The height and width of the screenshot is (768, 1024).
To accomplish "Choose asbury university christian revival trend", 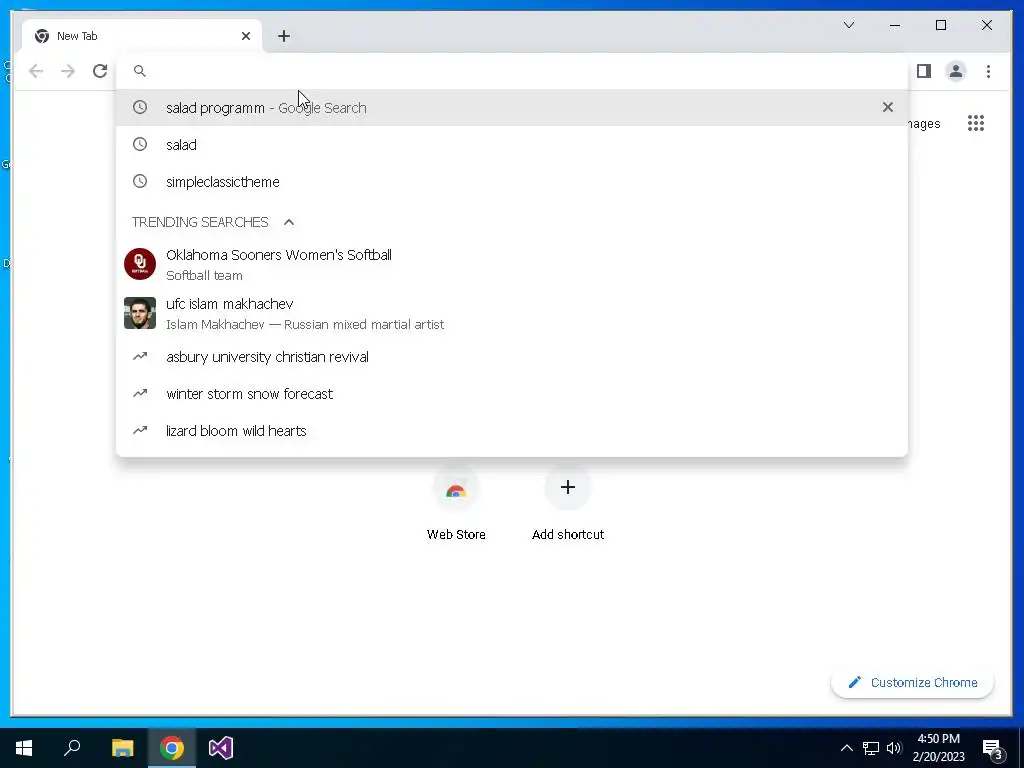I will tap(511, 357).
